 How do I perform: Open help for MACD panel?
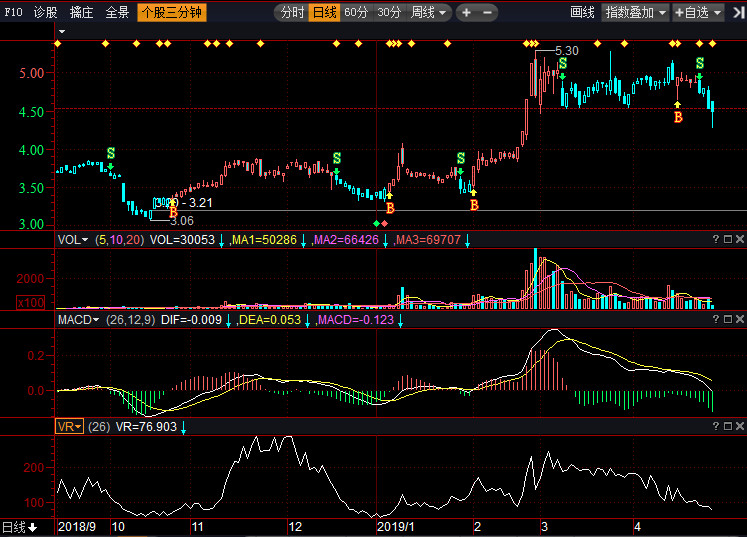pyautogui.click(x=716, y=319)
